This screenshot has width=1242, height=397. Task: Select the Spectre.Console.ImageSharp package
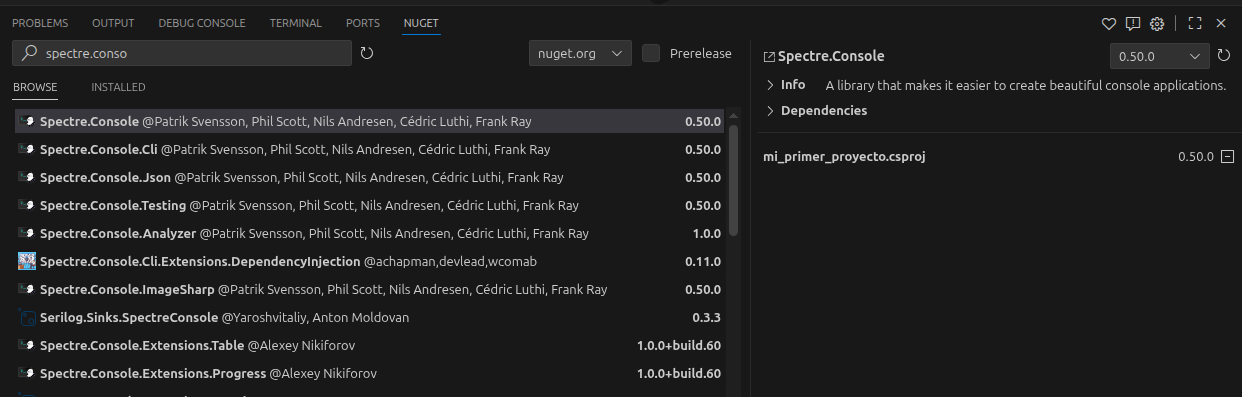point(370,290)
